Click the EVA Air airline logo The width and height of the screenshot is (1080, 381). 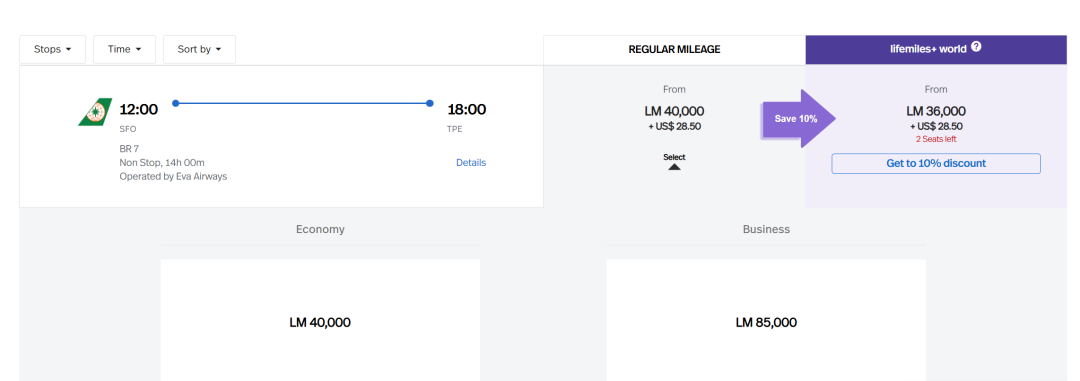tap(95, 112)
